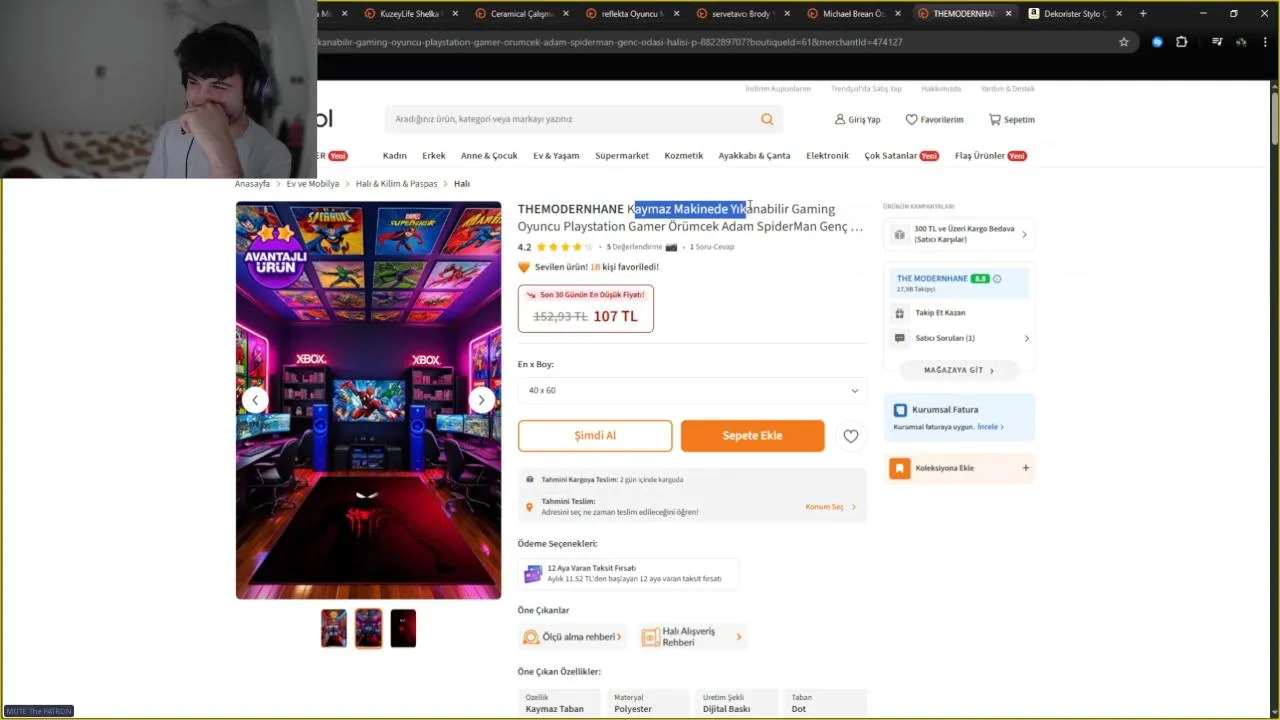
Task: Click the Şimdi Al button
Action: [x=595, y=436]
